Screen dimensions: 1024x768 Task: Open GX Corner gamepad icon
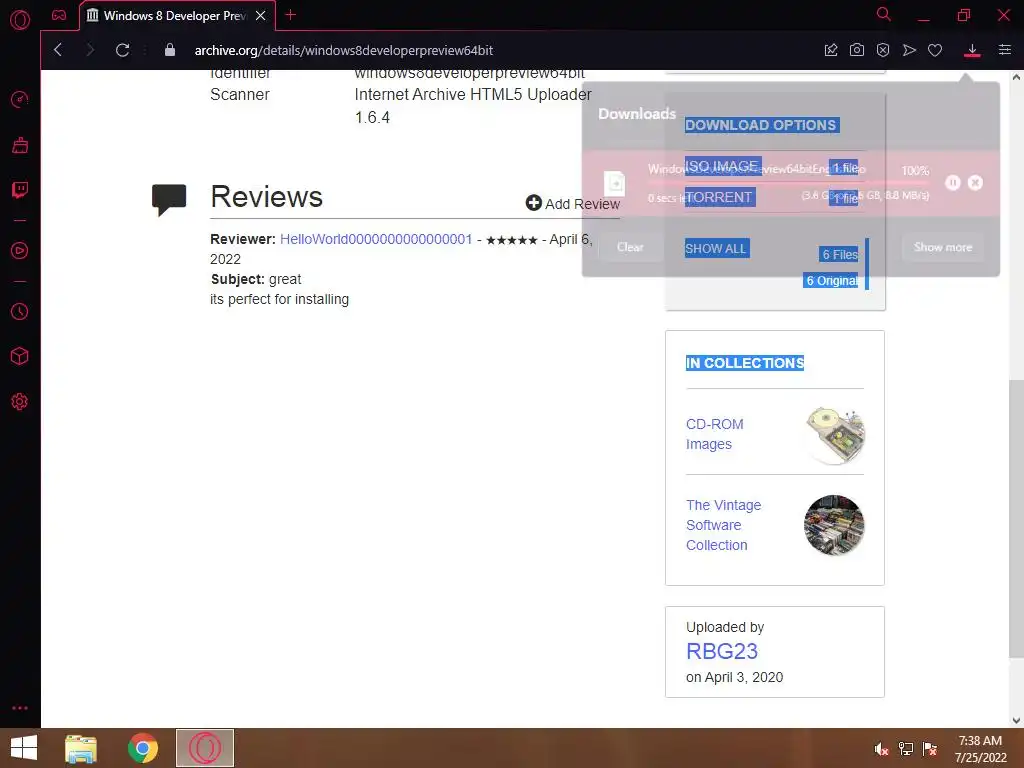pos(59,15)
